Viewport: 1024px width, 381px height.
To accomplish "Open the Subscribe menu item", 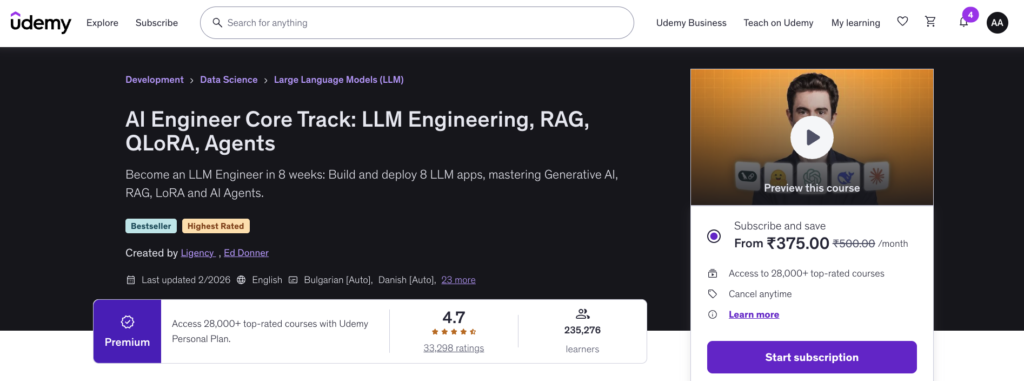I will [x=157, y=23].
